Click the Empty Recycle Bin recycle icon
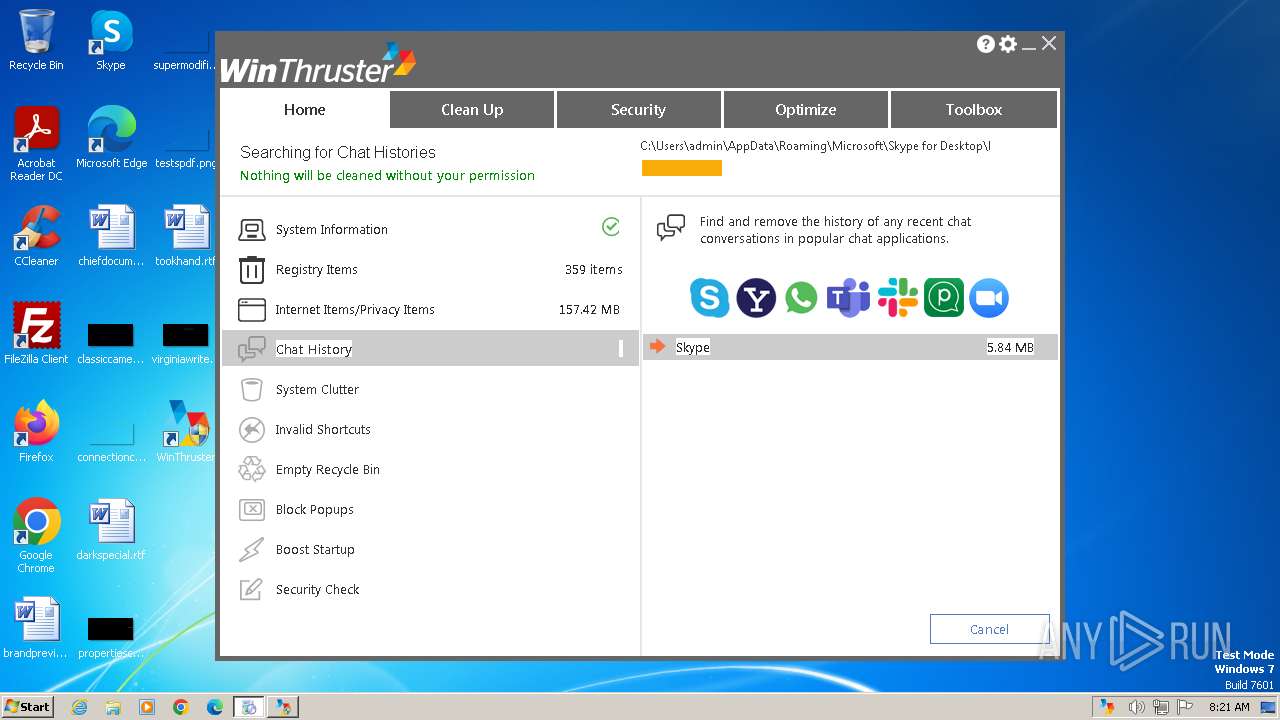1280x720 pixels. click(251, 470)
